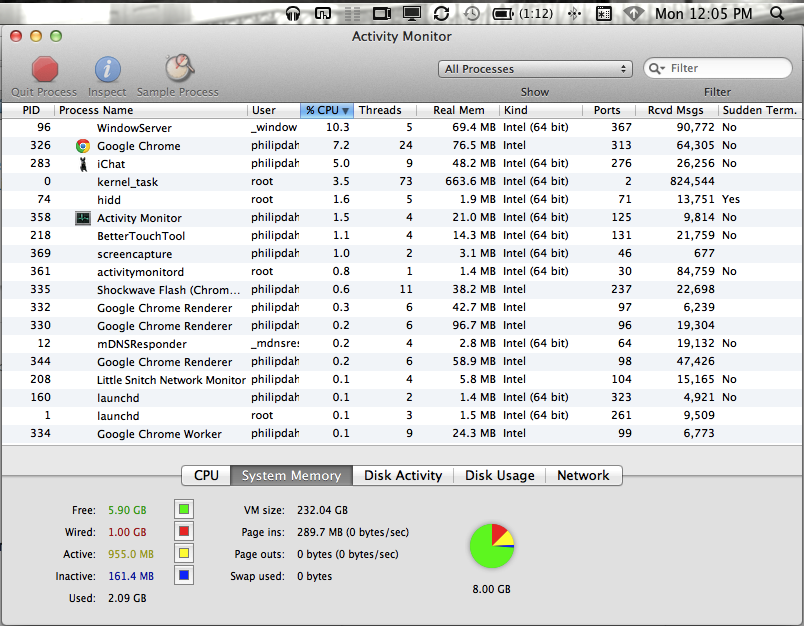Sort by the Threads column header
Screen dimensions: 804x626
tap(385, 110)
